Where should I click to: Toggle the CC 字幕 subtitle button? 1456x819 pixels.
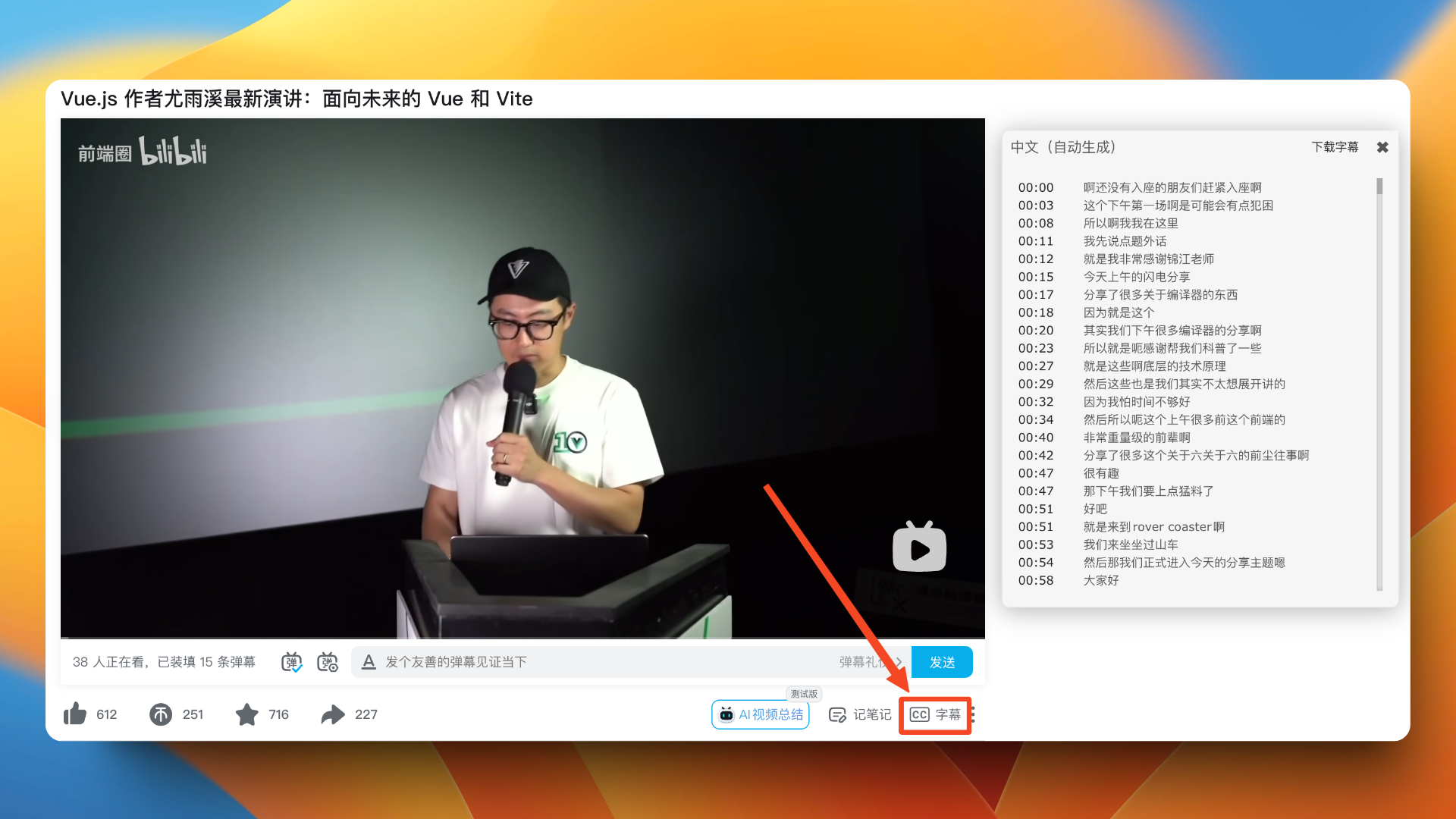pyautogui.click(x=935, y=714)
